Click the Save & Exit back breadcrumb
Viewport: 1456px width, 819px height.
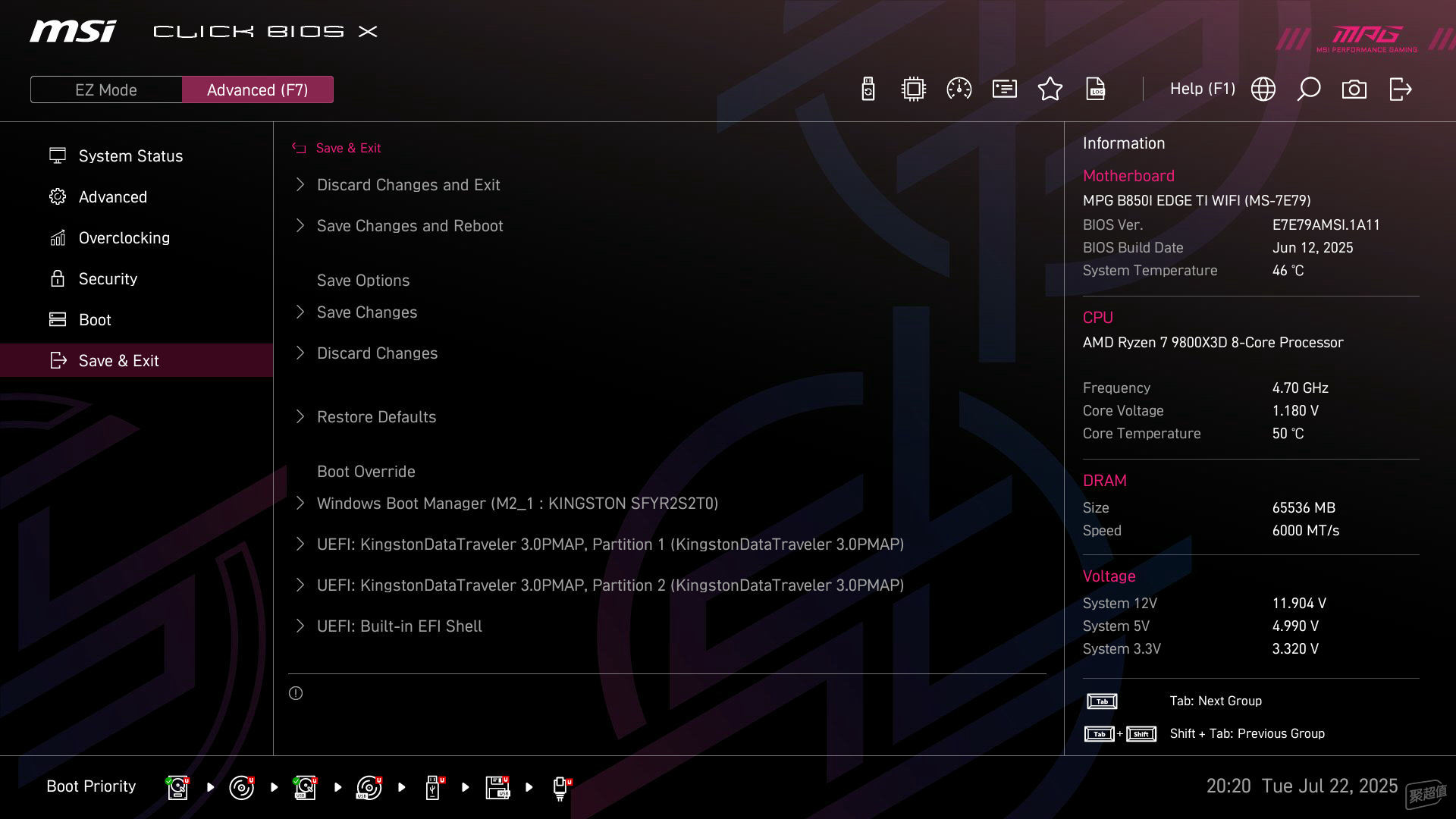[337, 148]
